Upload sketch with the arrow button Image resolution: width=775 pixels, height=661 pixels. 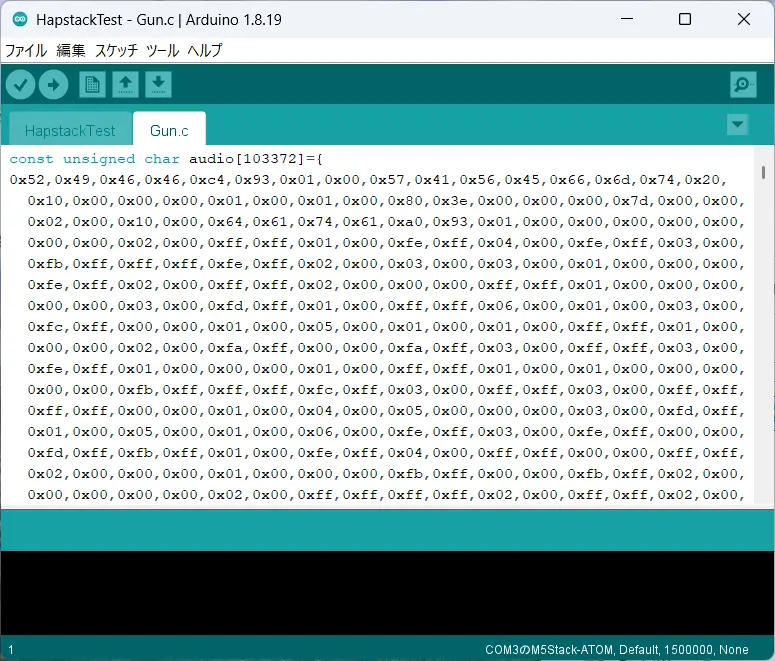[53, 85]
